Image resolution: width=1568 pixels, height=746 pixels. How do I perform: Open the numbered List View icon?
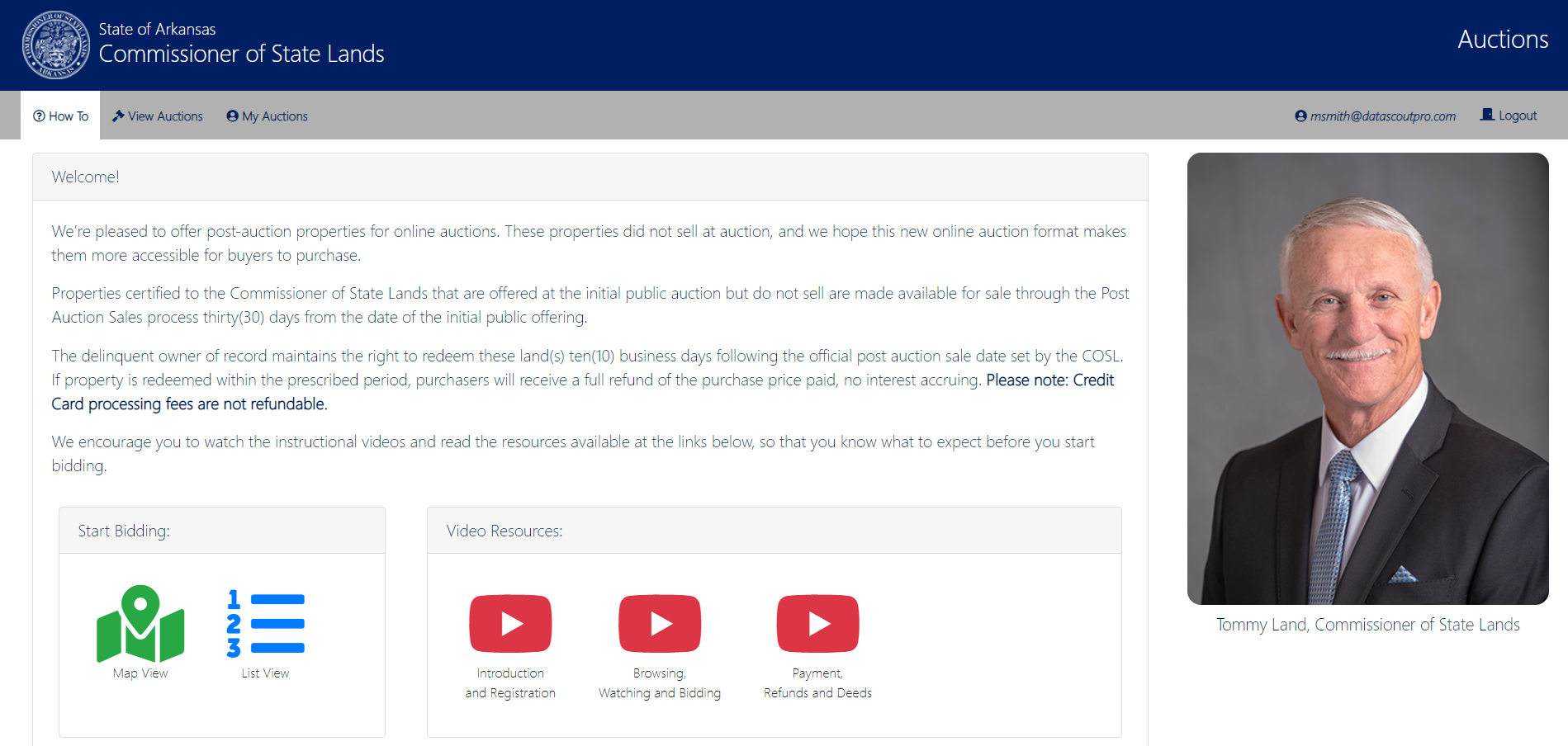point(266,624)
